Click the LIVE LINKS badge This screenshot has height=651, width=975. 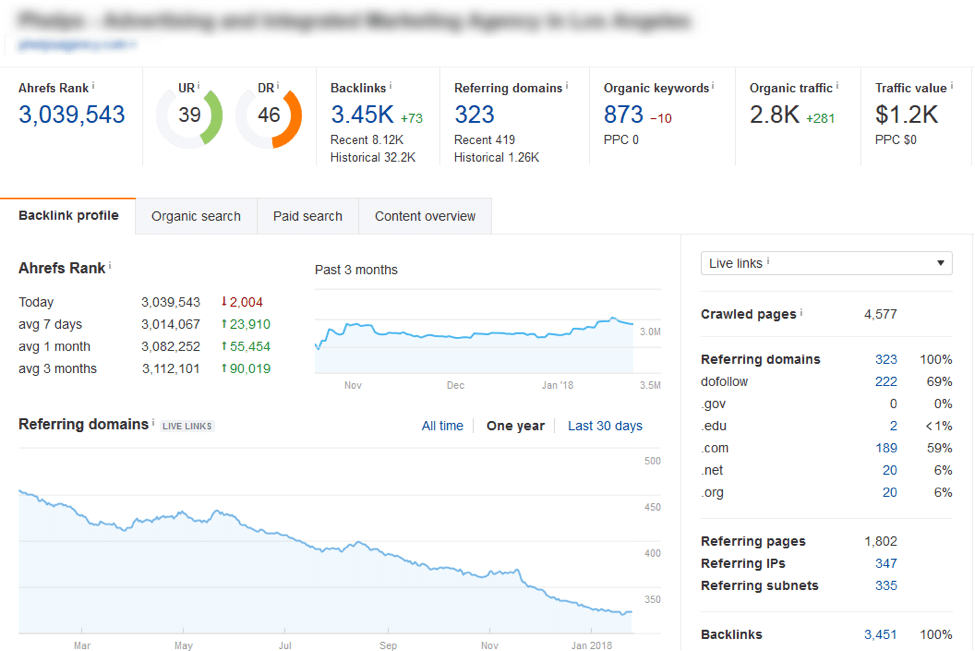pyautogui.click(x=187, y=426)
